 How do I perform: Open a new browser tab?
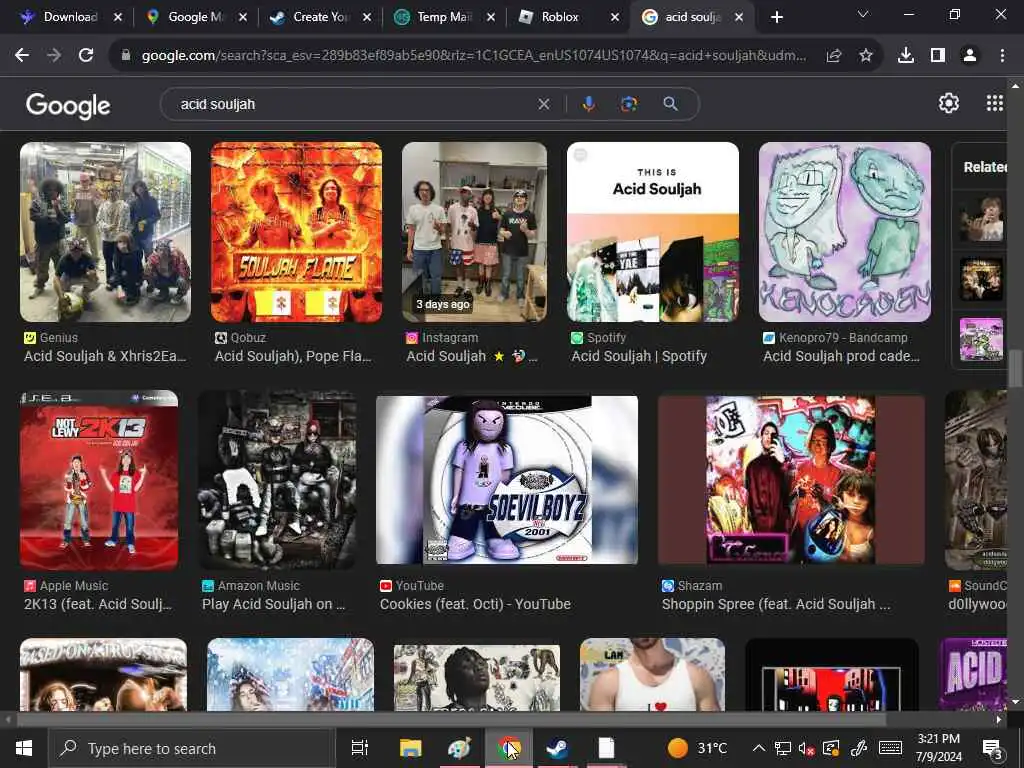pyautogui.click(x=776, y=17)
